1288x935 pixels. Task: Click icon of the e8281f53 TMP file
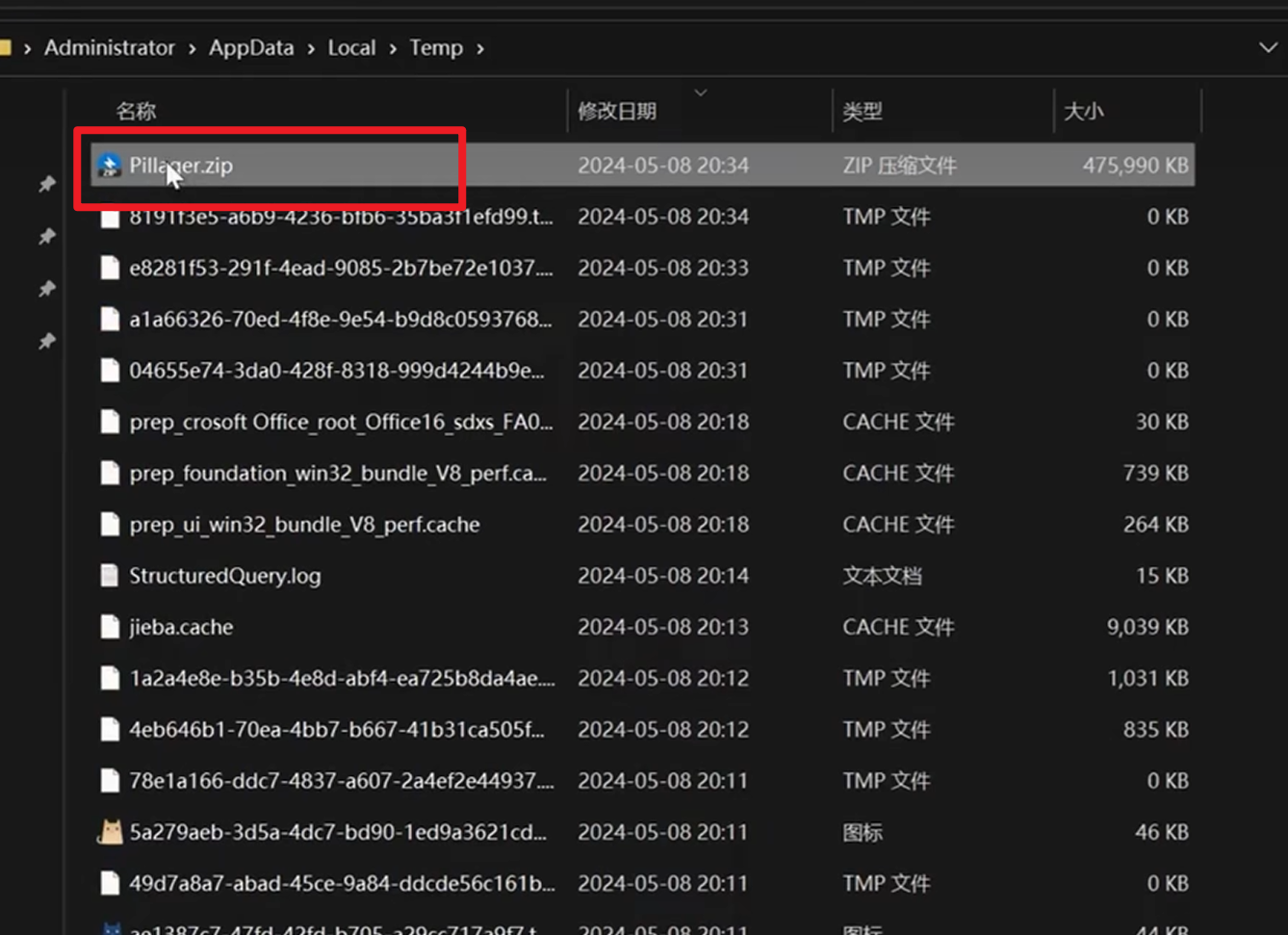111,268
